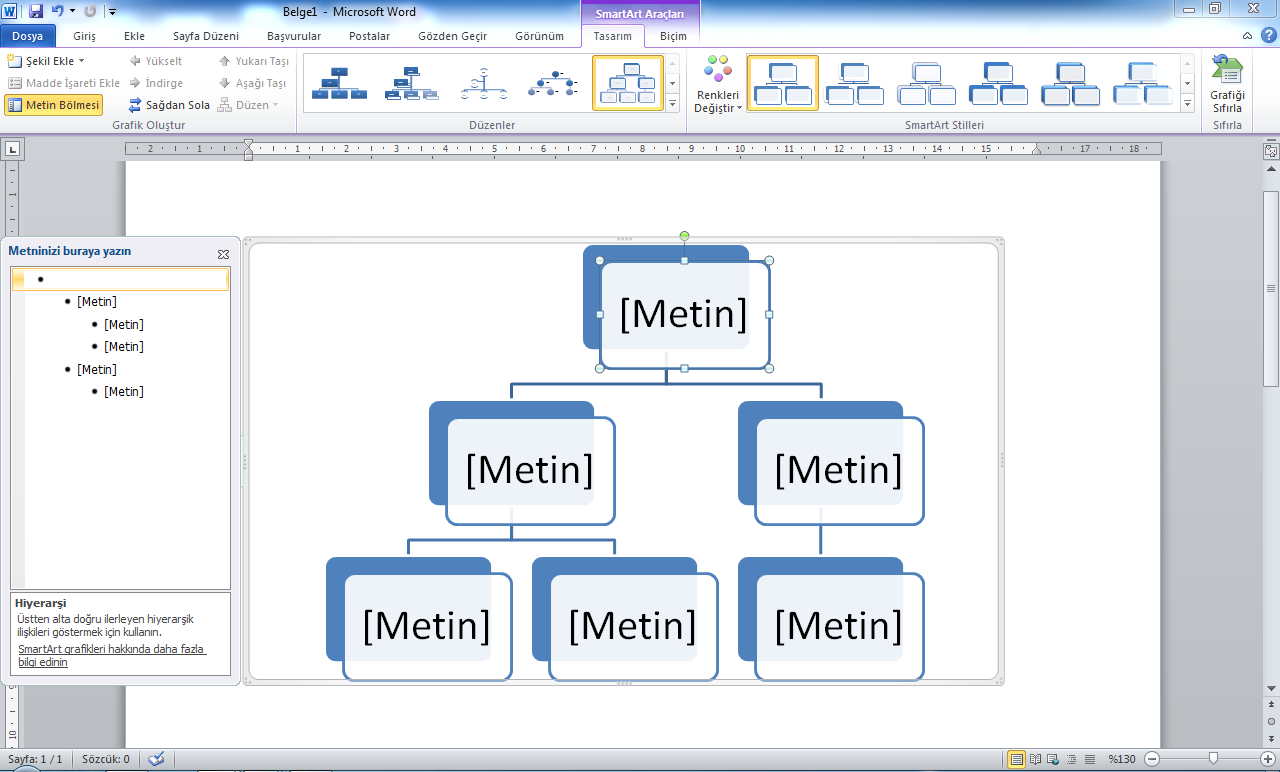The height and width of the screenshot is (772, 1280).
Task: Click the Save icon in quick access toolbar
Action: click(36, 11)
